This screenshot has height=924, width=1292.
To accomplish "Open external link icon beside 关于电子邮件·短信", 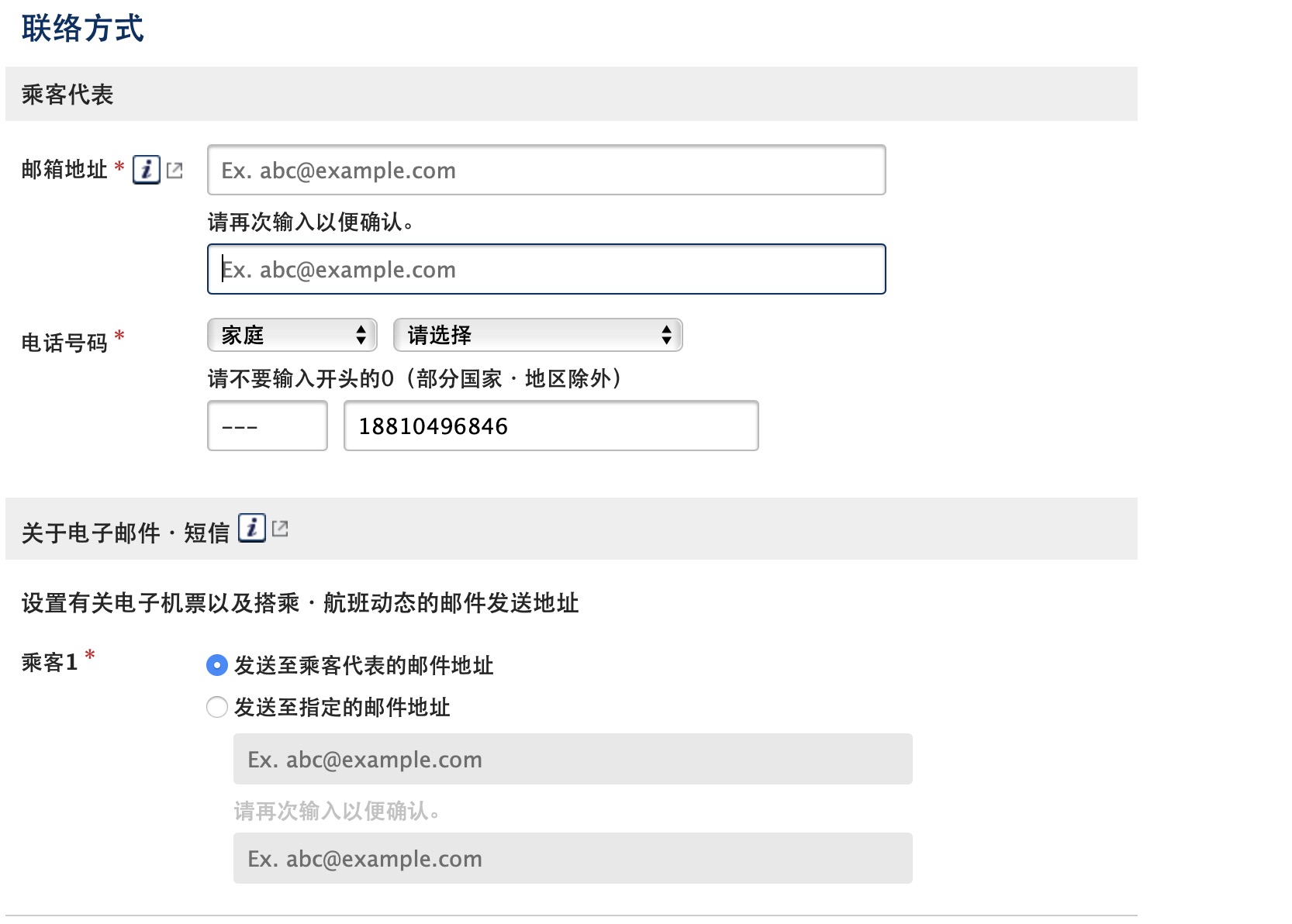I will (281, 529).
